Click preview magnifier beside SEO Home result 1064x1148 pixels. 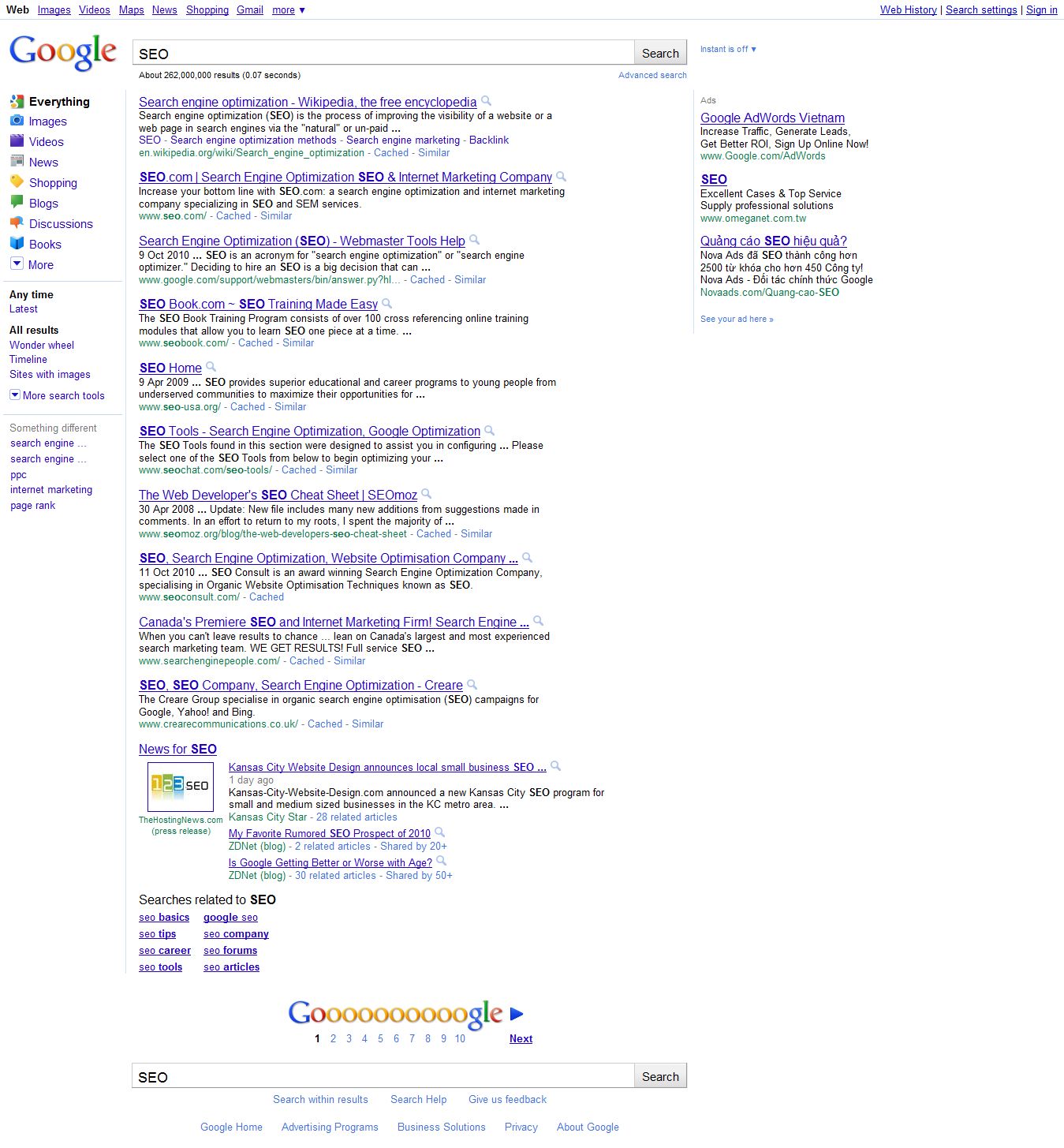coord(211,367)
